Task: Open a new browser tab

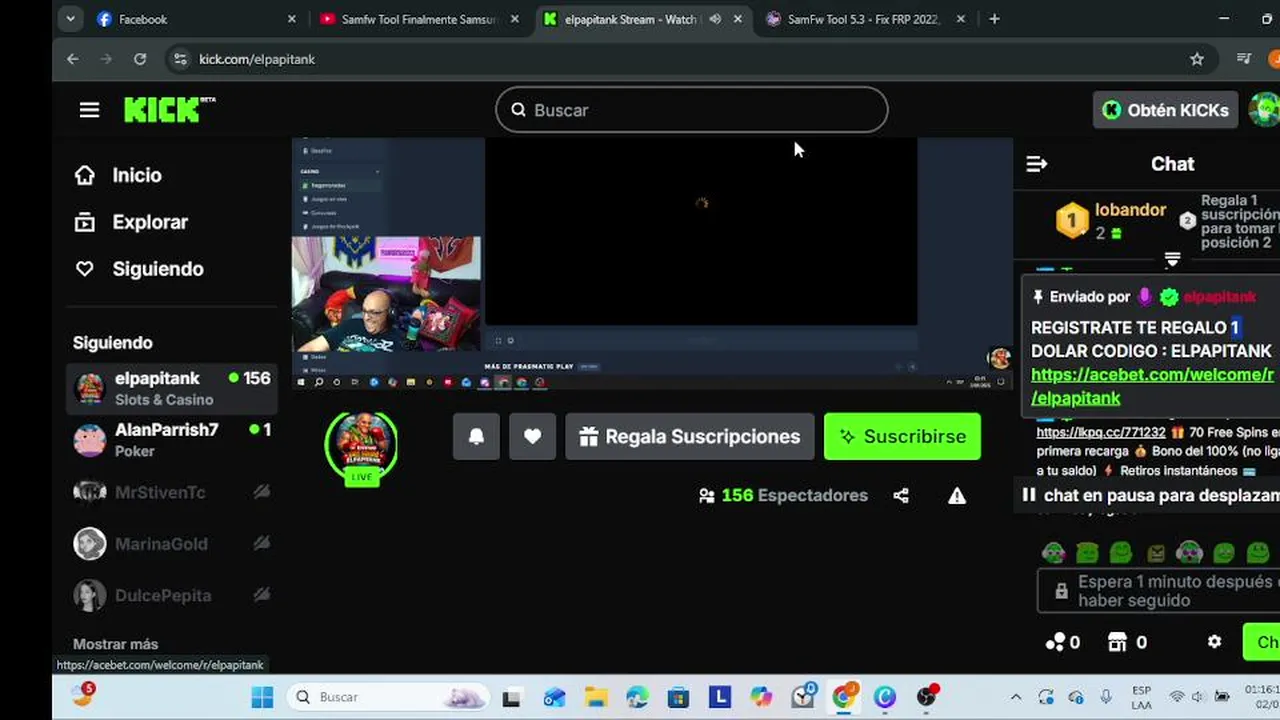Action: coord(994,19)
